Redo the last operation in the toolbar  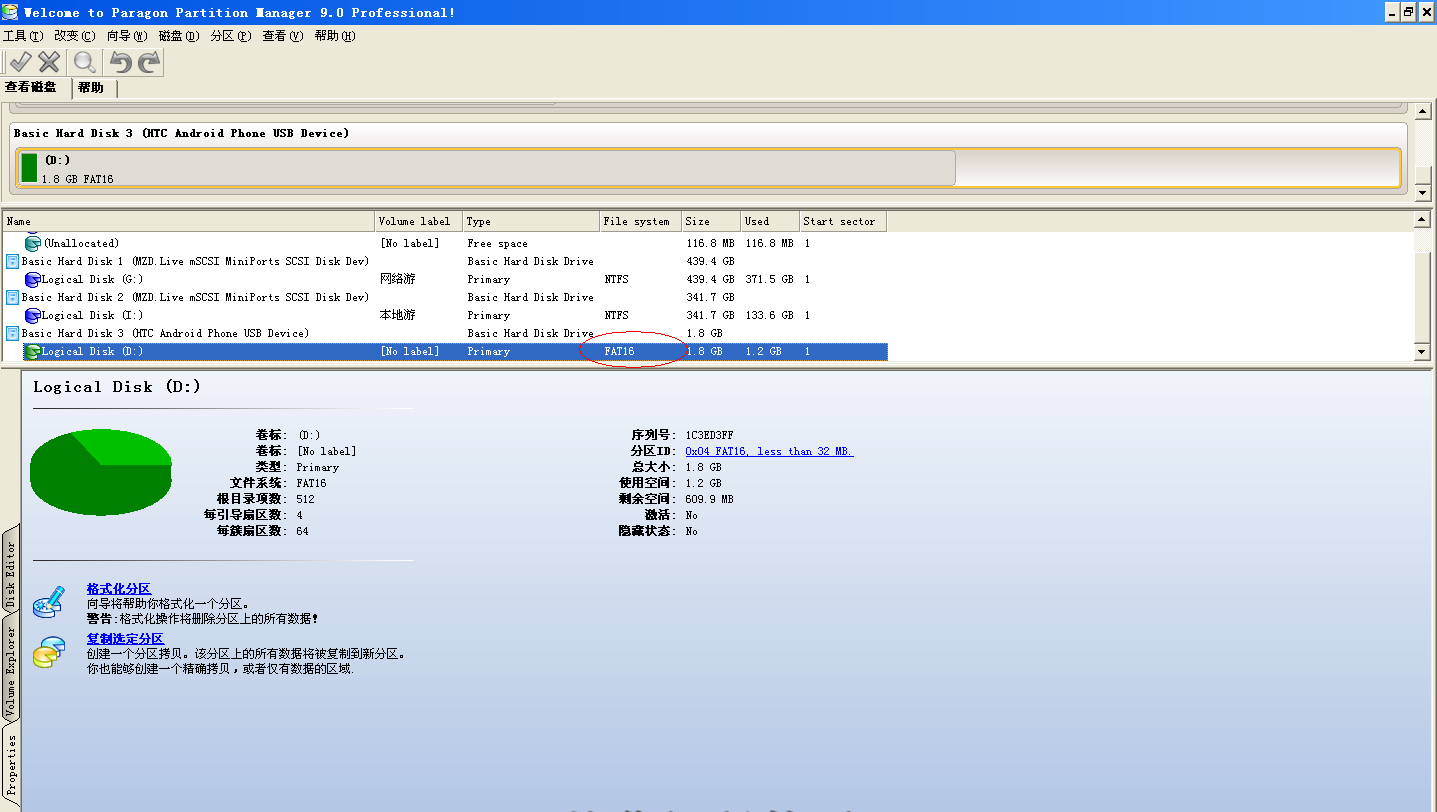click(x=149, y=62)
